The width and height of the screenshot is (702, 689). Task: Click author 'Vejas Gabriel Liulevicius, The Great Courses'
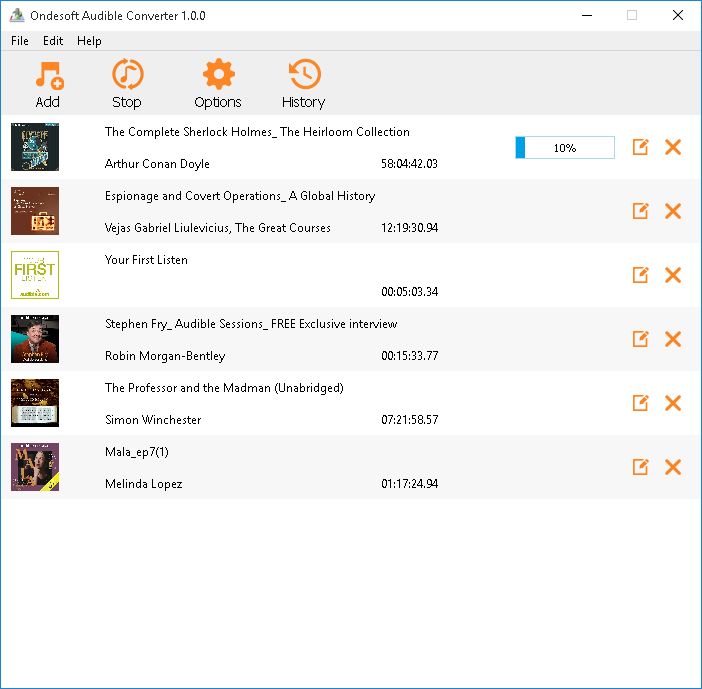(218, 228)
